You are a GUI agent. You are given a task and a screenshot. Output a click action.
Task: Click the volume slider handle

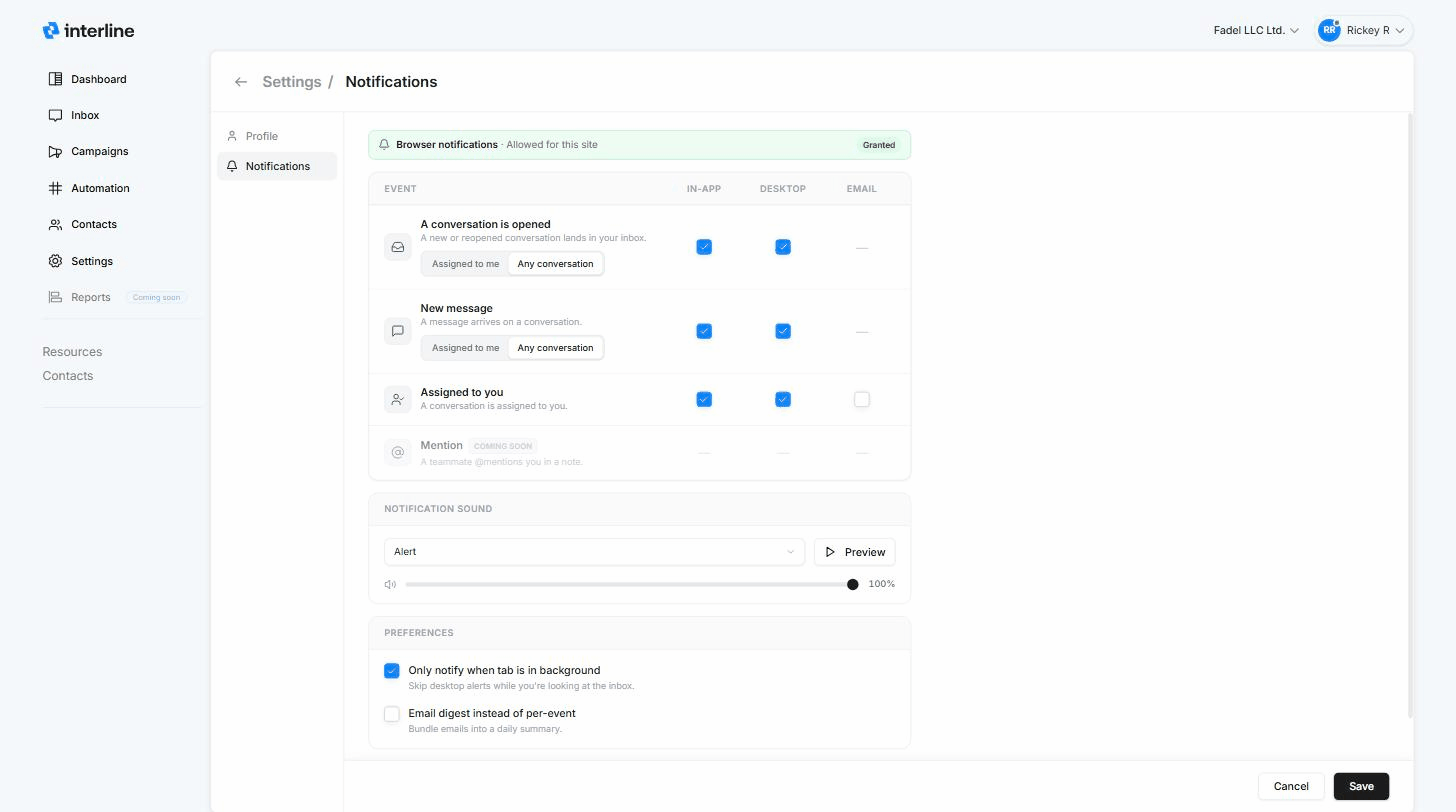tap(853, 585)
